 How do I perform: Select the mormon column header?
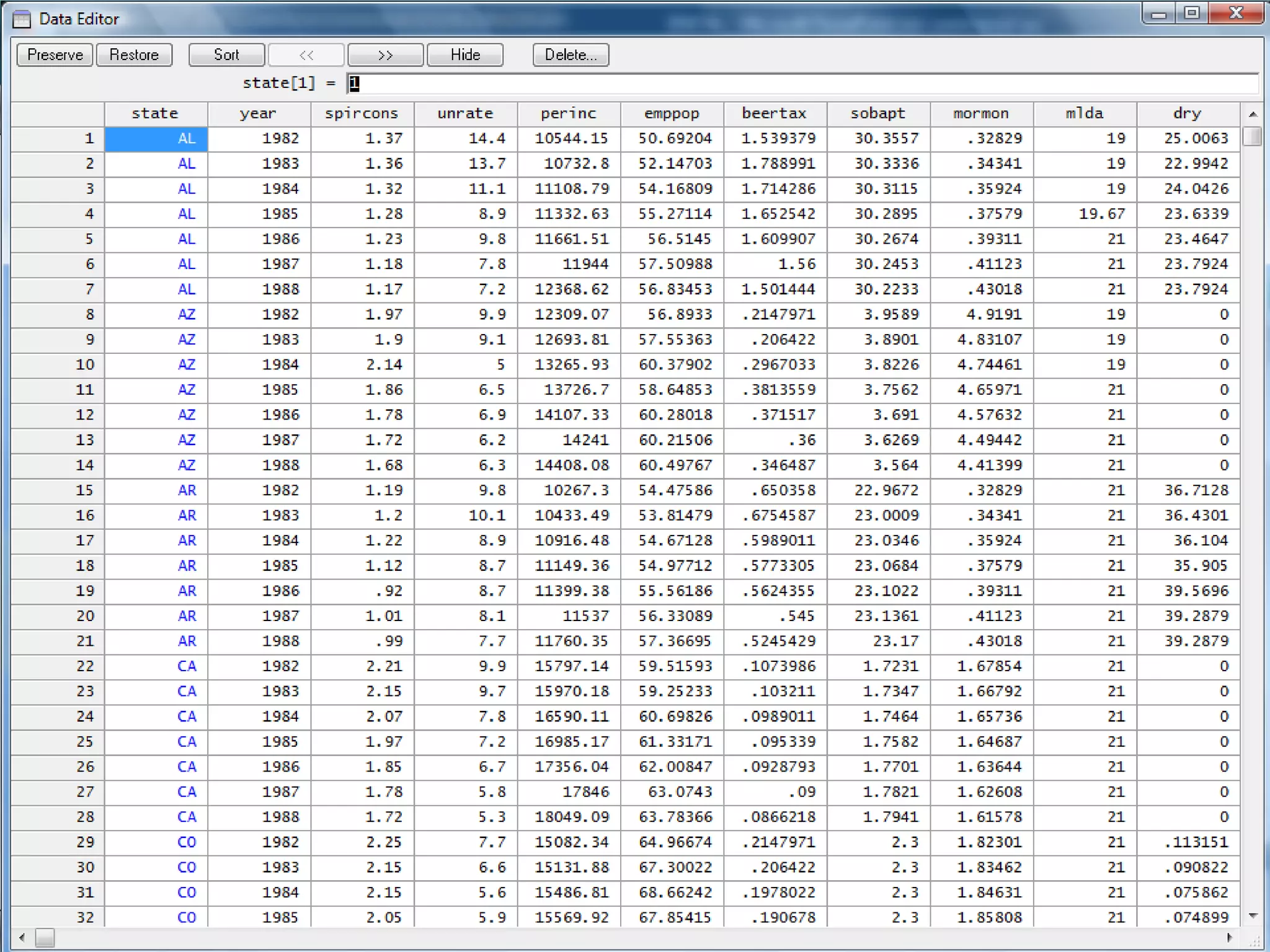click(981, 113)
